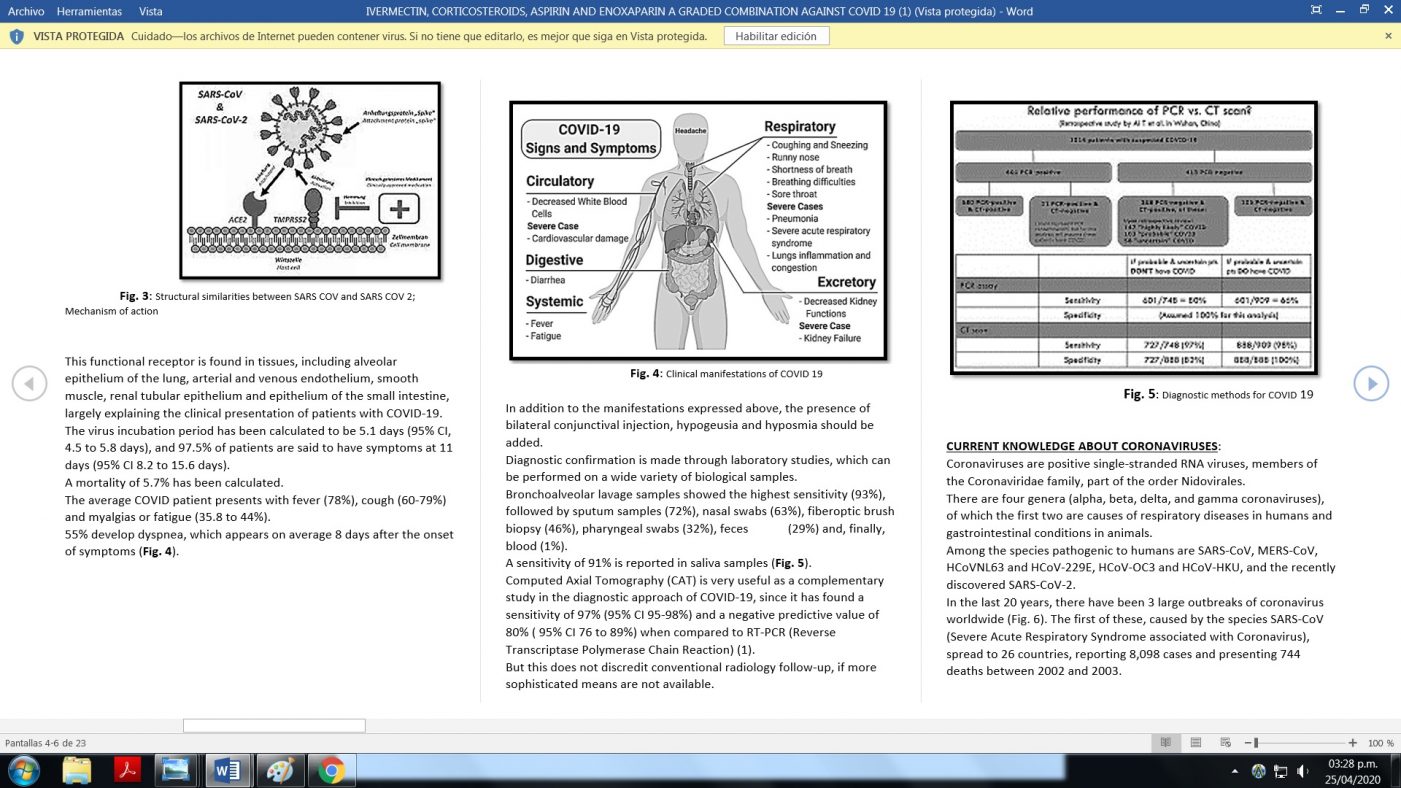The width and height of the screenshot is (1401, 788).
Task: Click the horizontal page scrollbar thumb
Action: 274,726
